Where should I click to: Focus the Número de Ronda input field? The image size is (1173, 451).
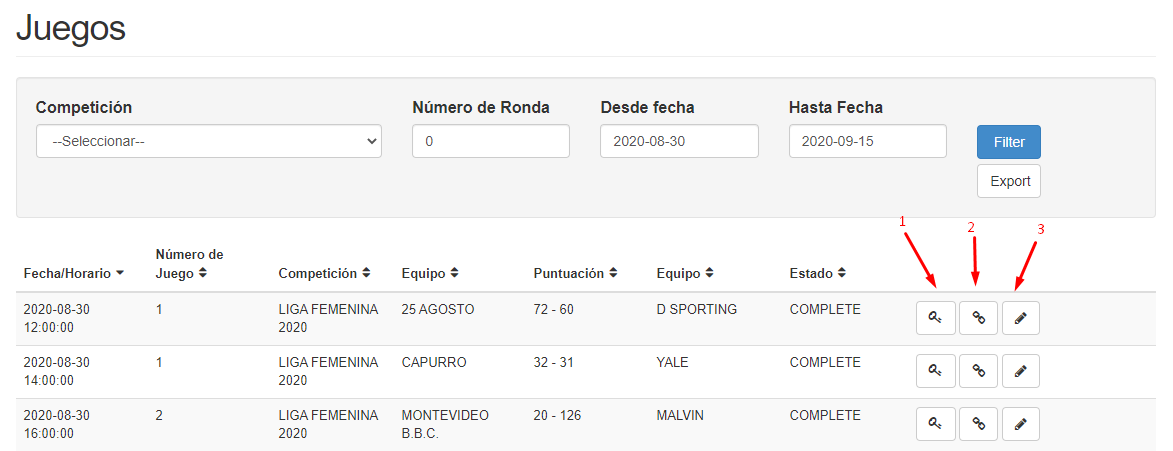(491, 141)
